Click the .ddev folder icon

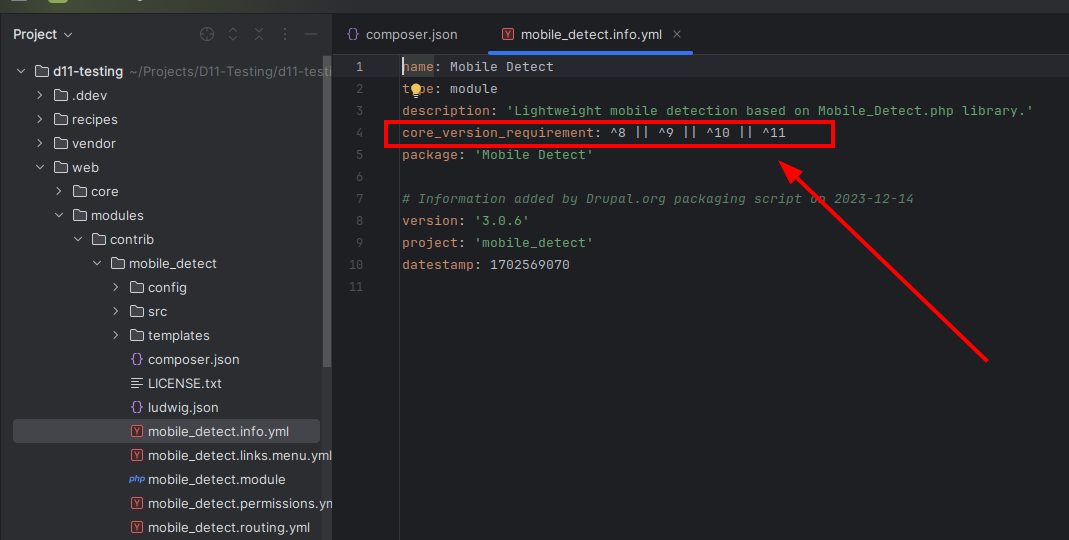point(61,95)
